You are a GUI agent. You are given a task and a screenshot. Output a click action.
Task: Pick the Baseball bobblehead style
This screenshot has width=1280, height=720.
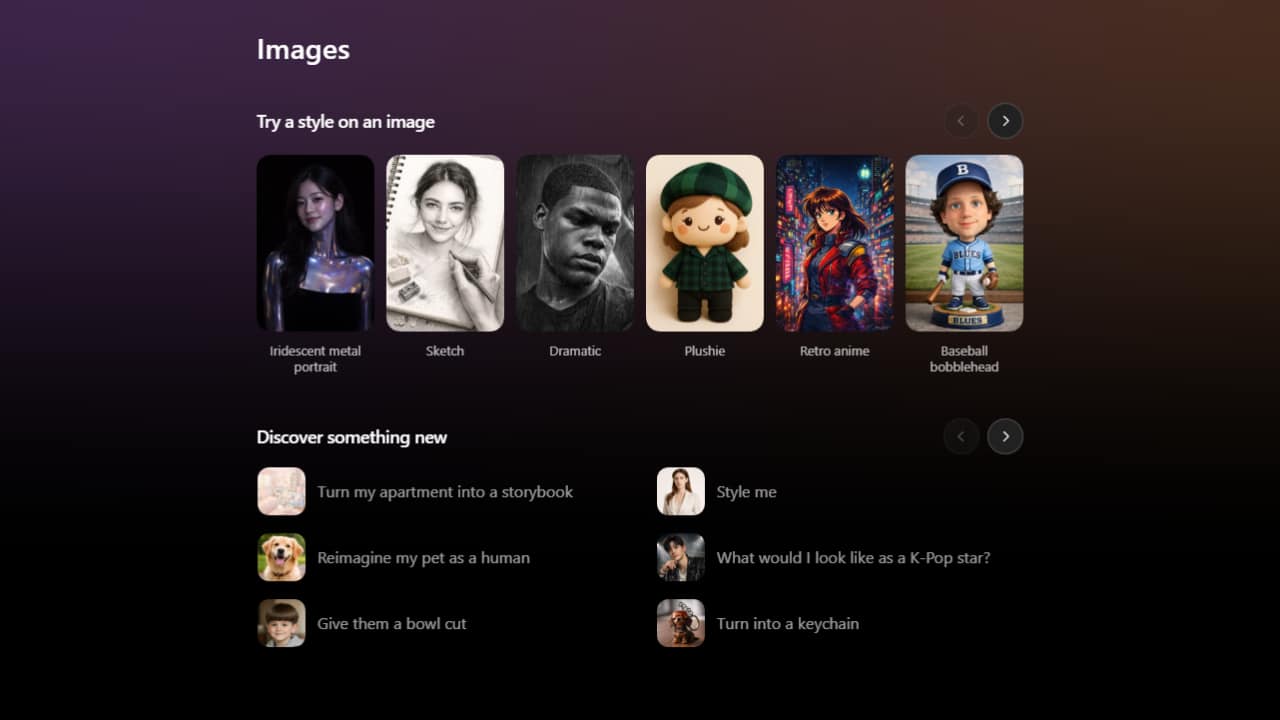click(x=964, y=242)
